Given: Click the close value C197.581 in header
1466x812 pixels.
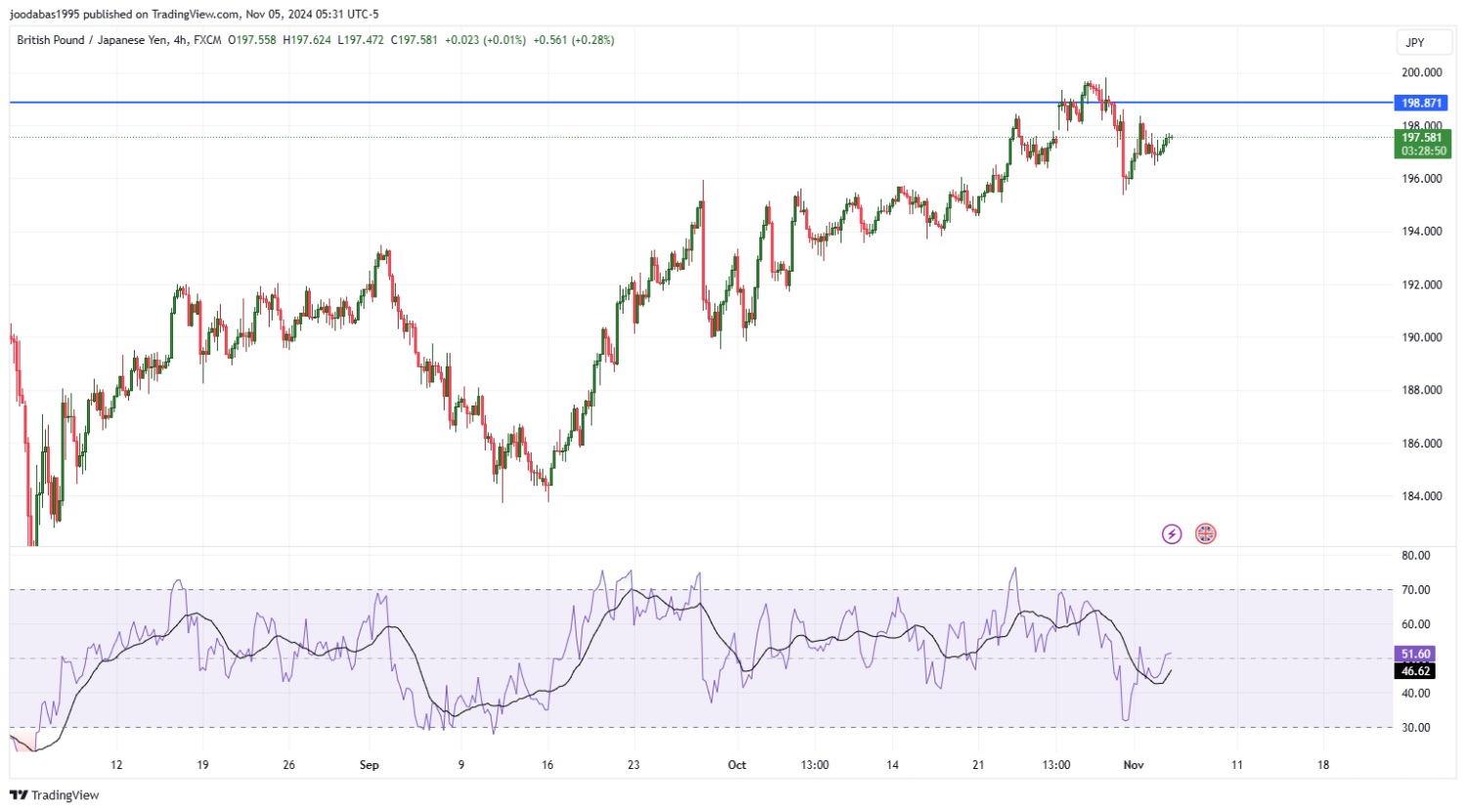Looking at the screenshot, I should pyautogui.click(x=414, y=40).
